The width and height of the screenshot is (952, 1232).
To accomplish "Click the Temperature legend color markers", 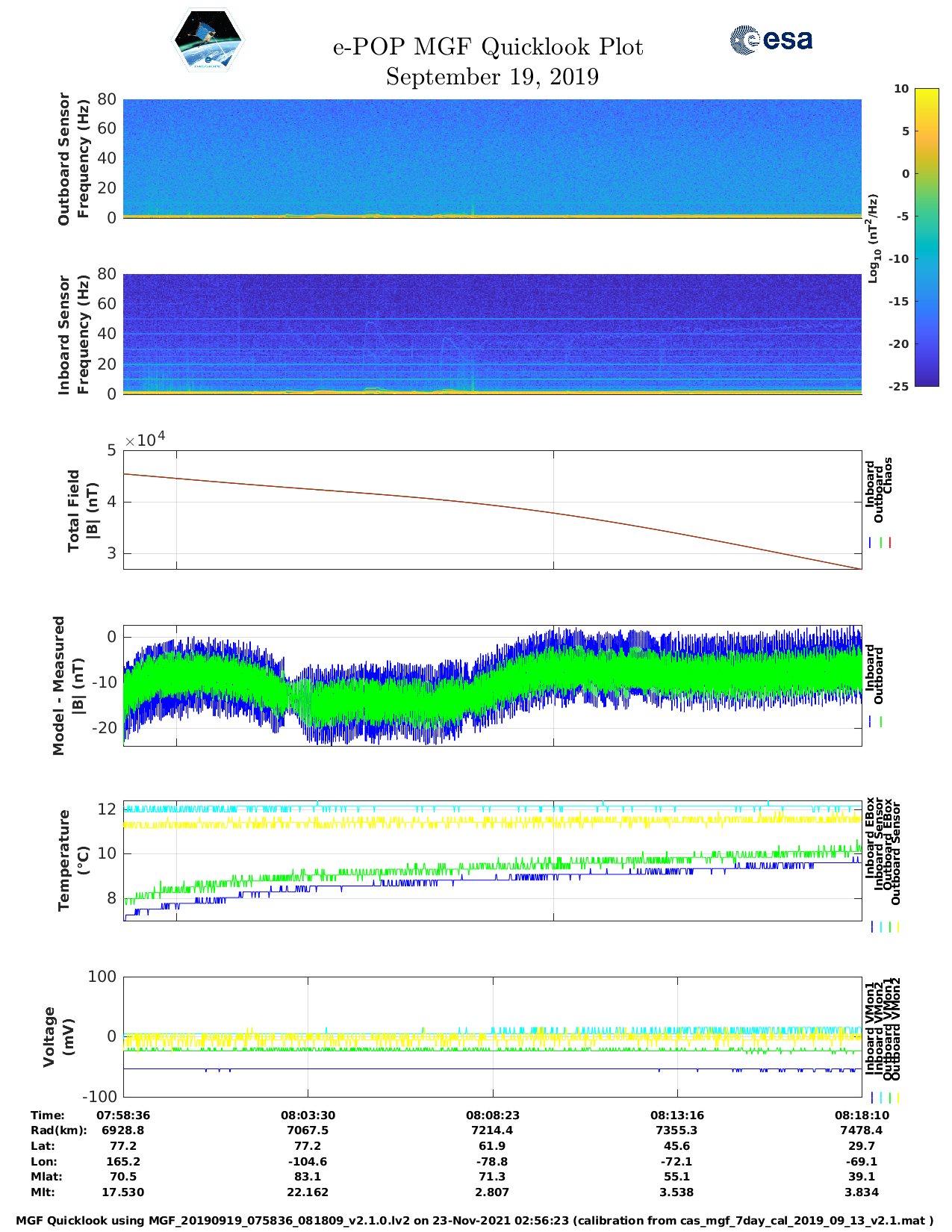I will pos(884,927).
